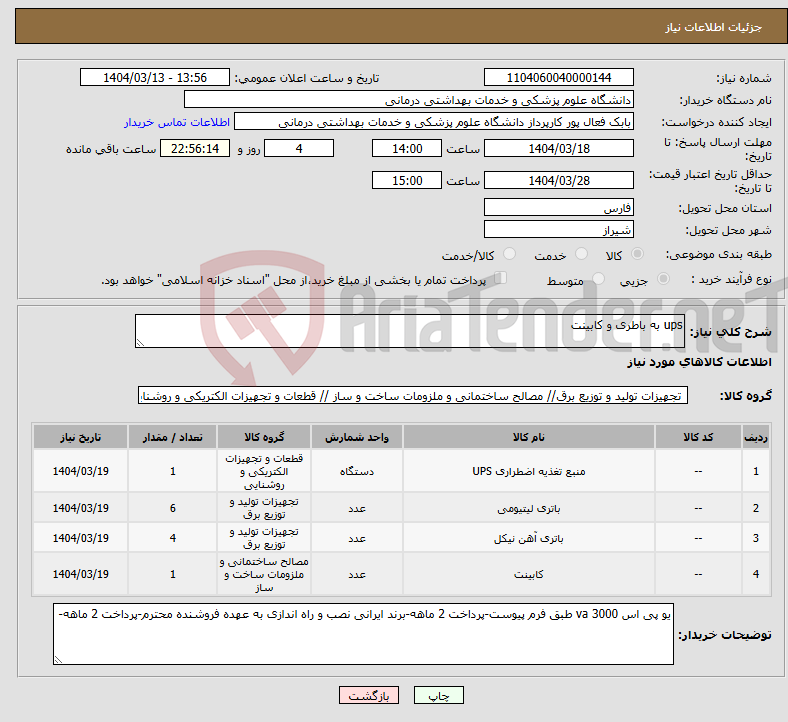Select the کابینت item name cell
The height and width of the screenshot is (722, 788).
529,574
